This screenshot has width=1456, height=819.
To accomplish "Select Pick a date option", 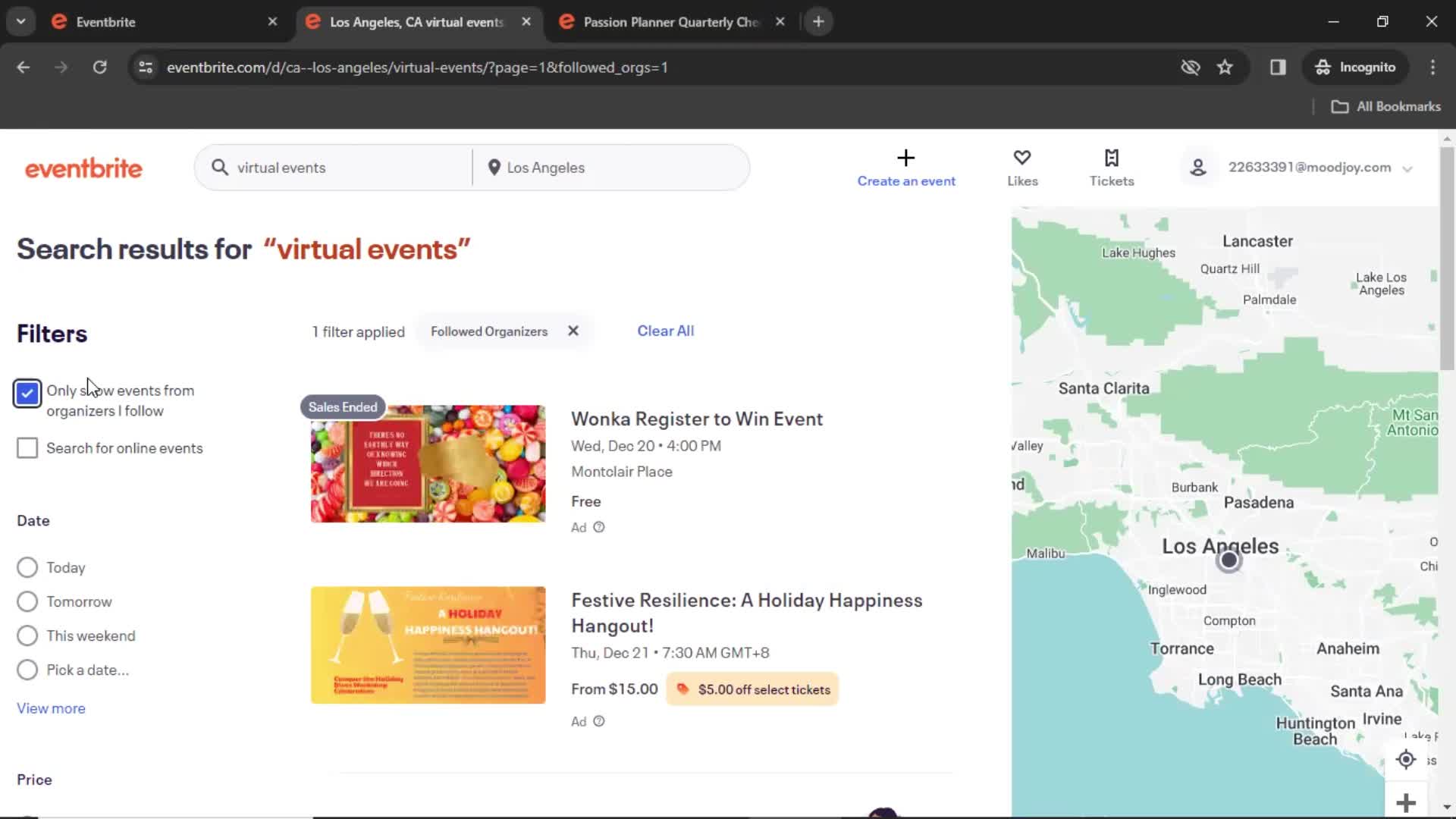I will (27, 670).
